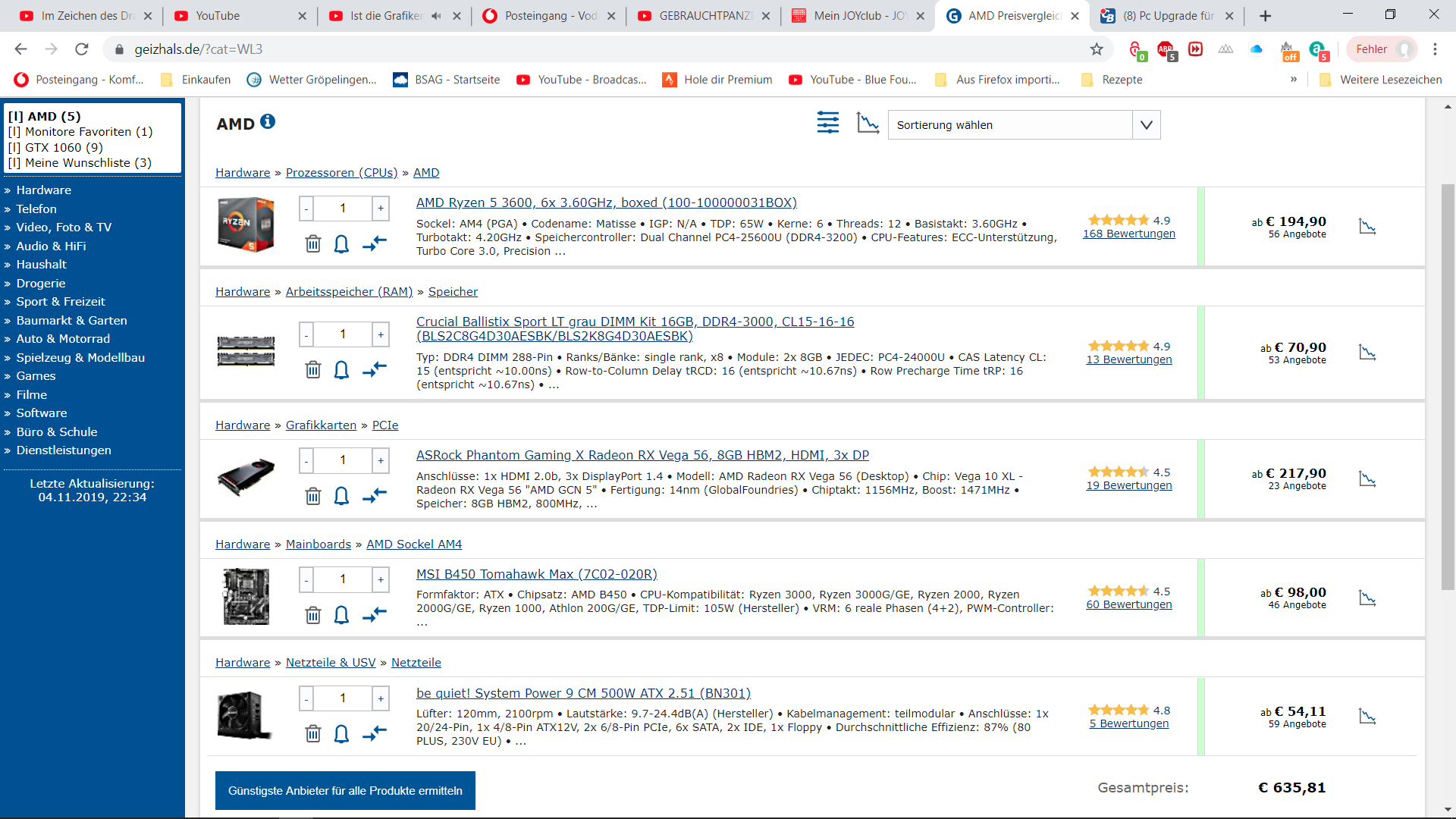Switch to list view icon beside sorting
Viewport: 1456px width, 819px height.
pyautogui.click(x=827, y=123)
